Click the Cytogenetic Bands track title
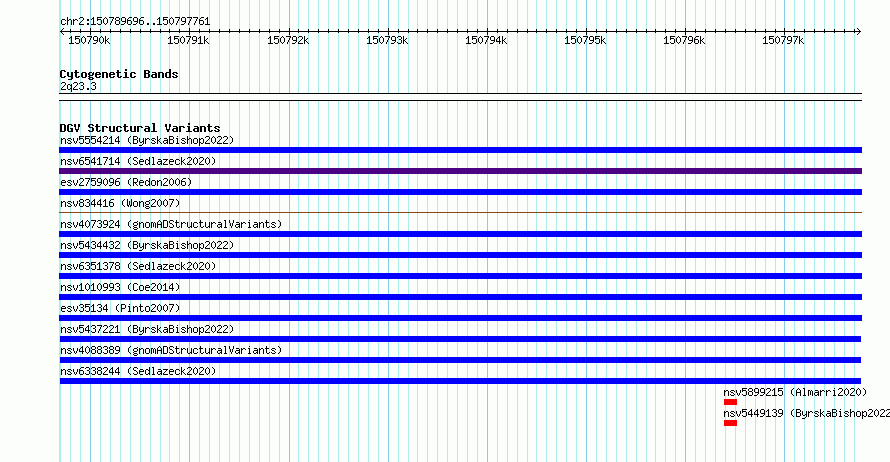 (119, 74)
